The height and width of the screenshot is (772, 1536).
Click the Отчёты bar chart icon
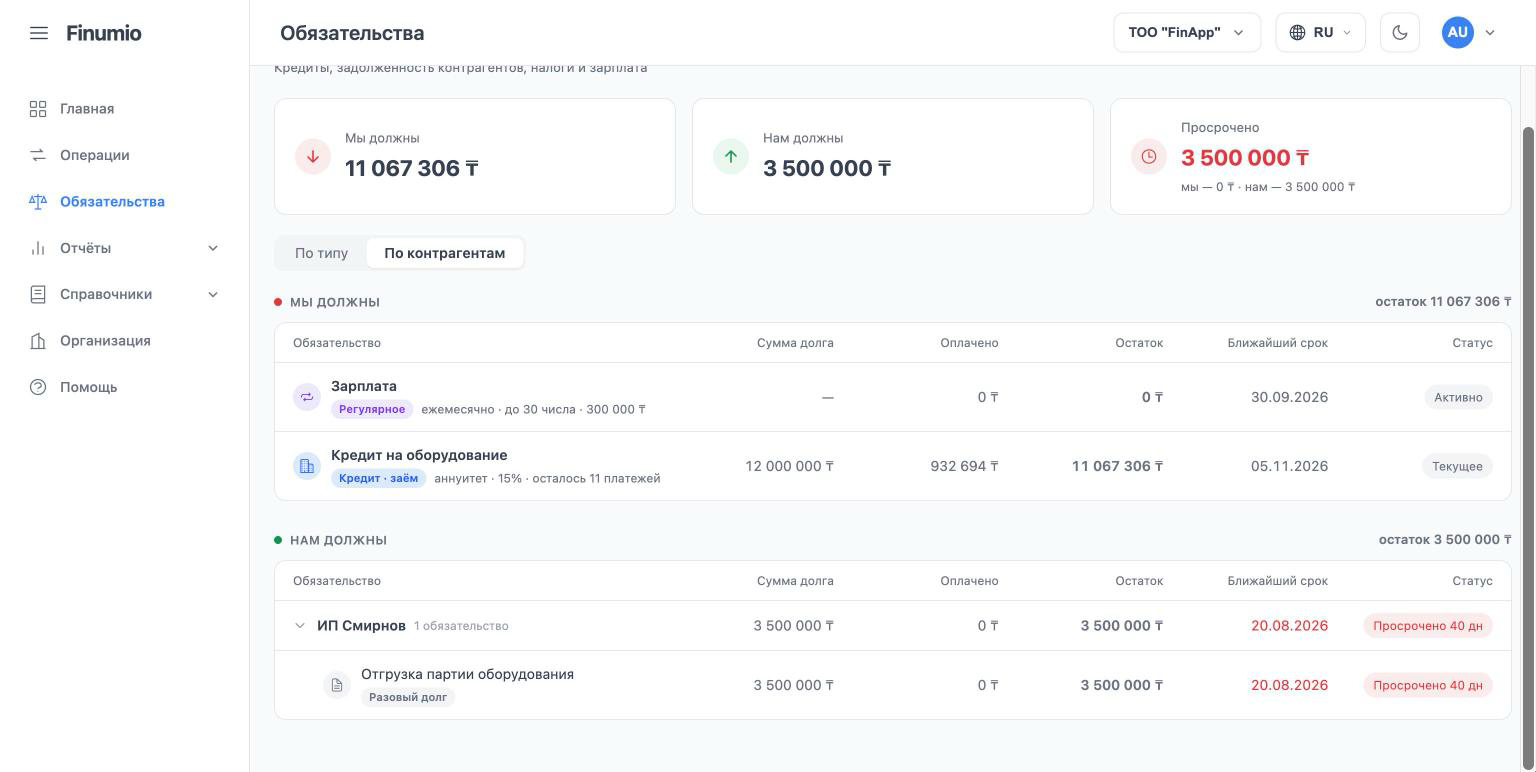[38, 248]
